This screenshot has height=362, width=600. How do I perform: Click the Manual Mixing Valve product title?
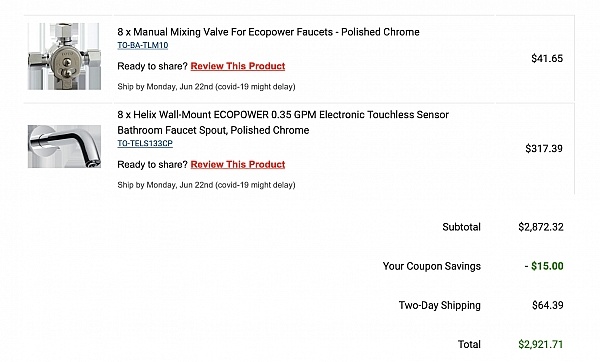click(x=268, y=32)
